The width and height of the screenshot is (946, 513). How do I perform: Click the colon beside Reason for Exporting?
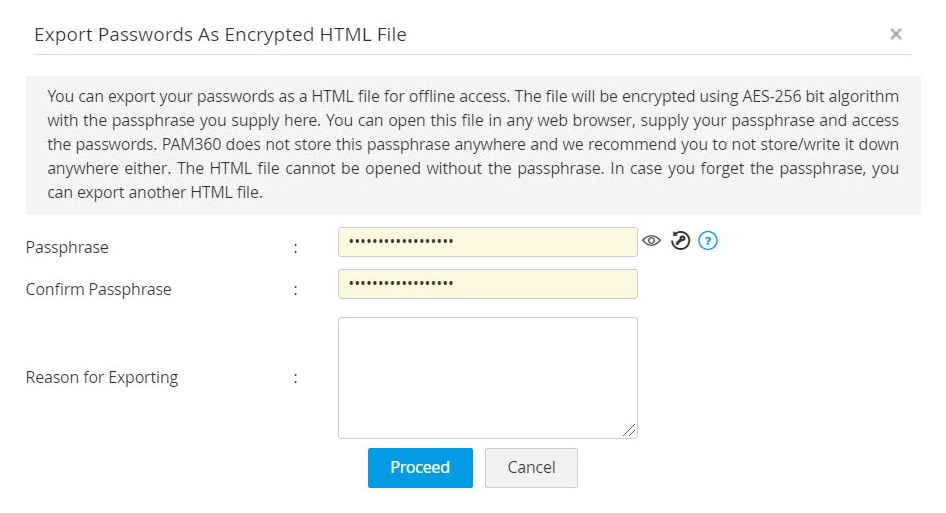295,377
